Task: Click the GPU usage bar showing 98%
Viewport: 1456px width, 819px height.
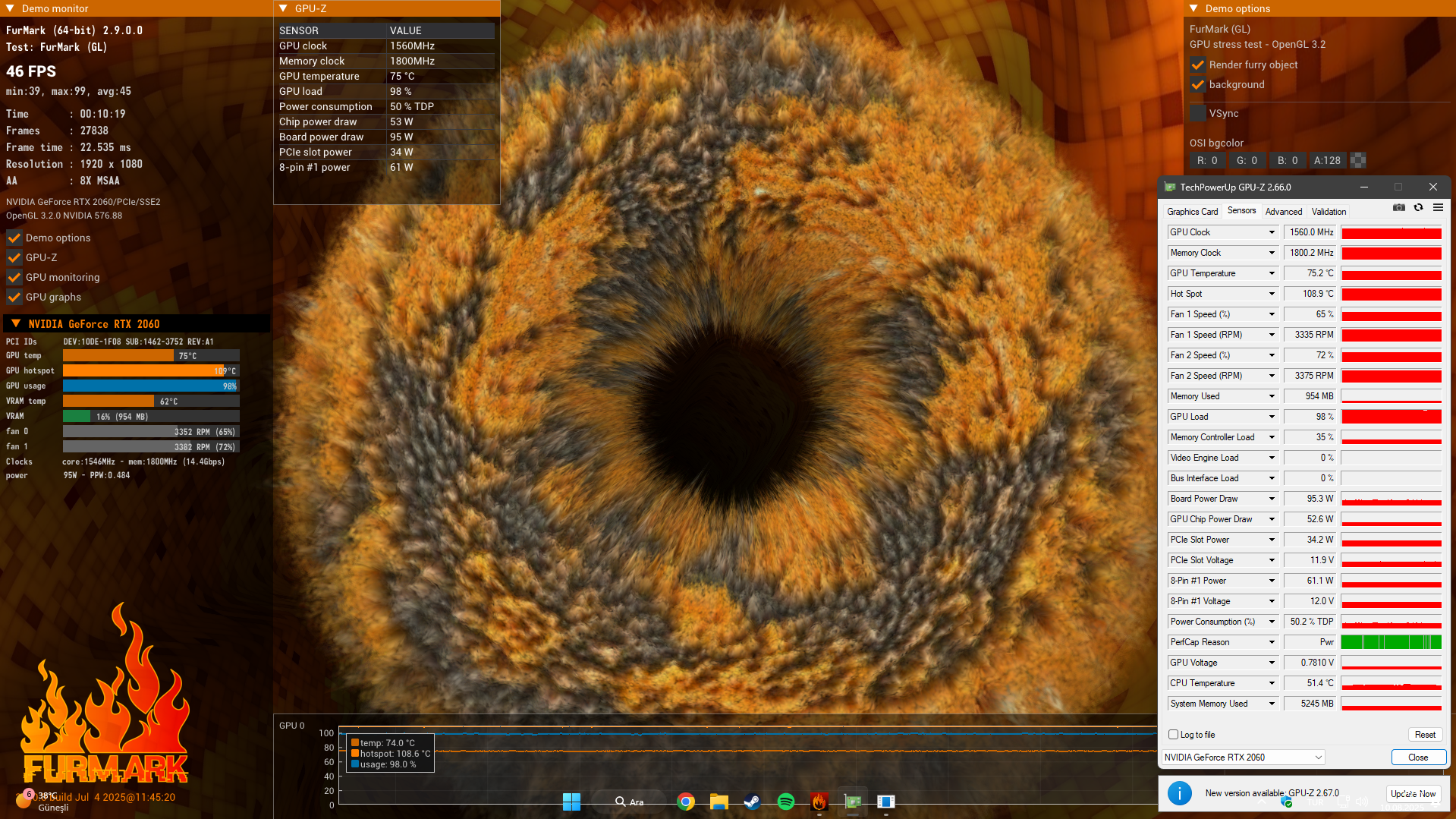Action: pos(151,386)
